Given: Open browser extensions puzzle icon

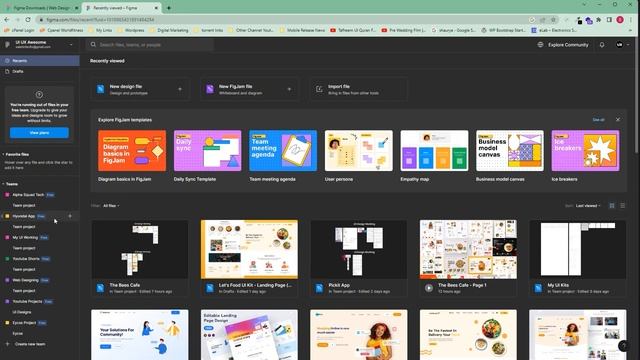Looking at the screenshot, I should pyautogui.click(x=599, y=20).
